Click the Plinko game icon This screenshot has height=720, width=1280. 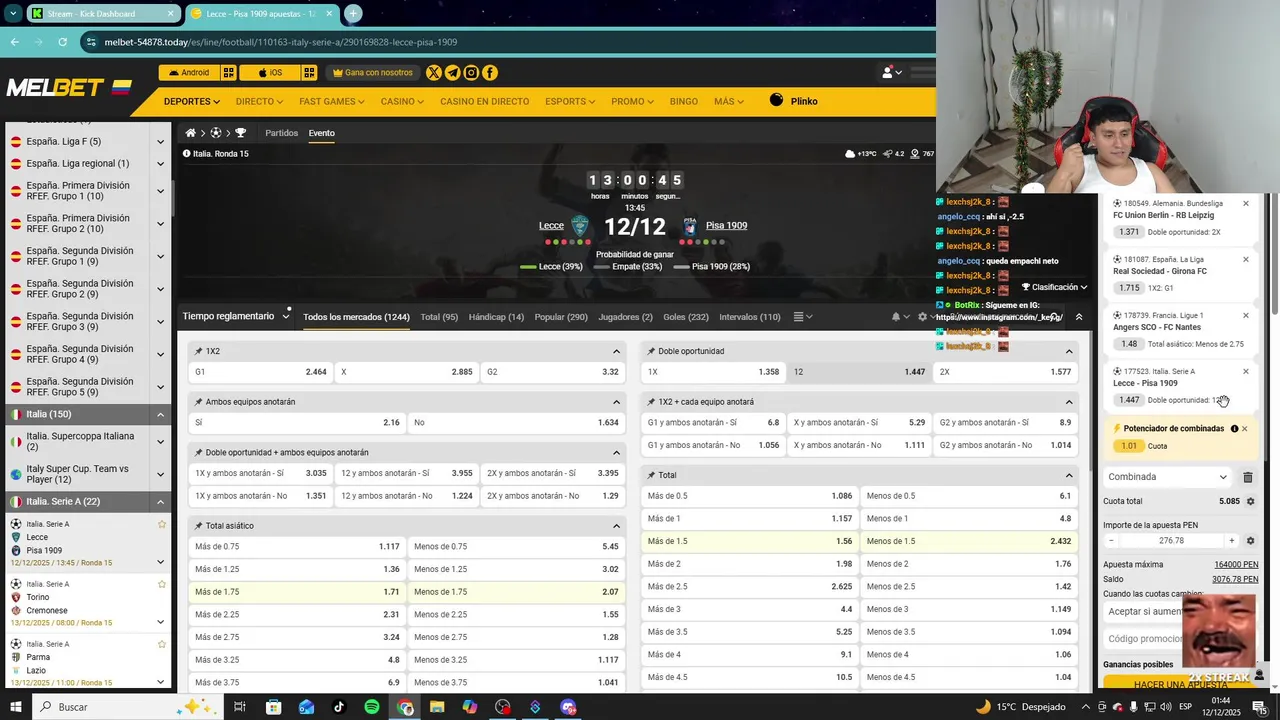click(777, 100)
